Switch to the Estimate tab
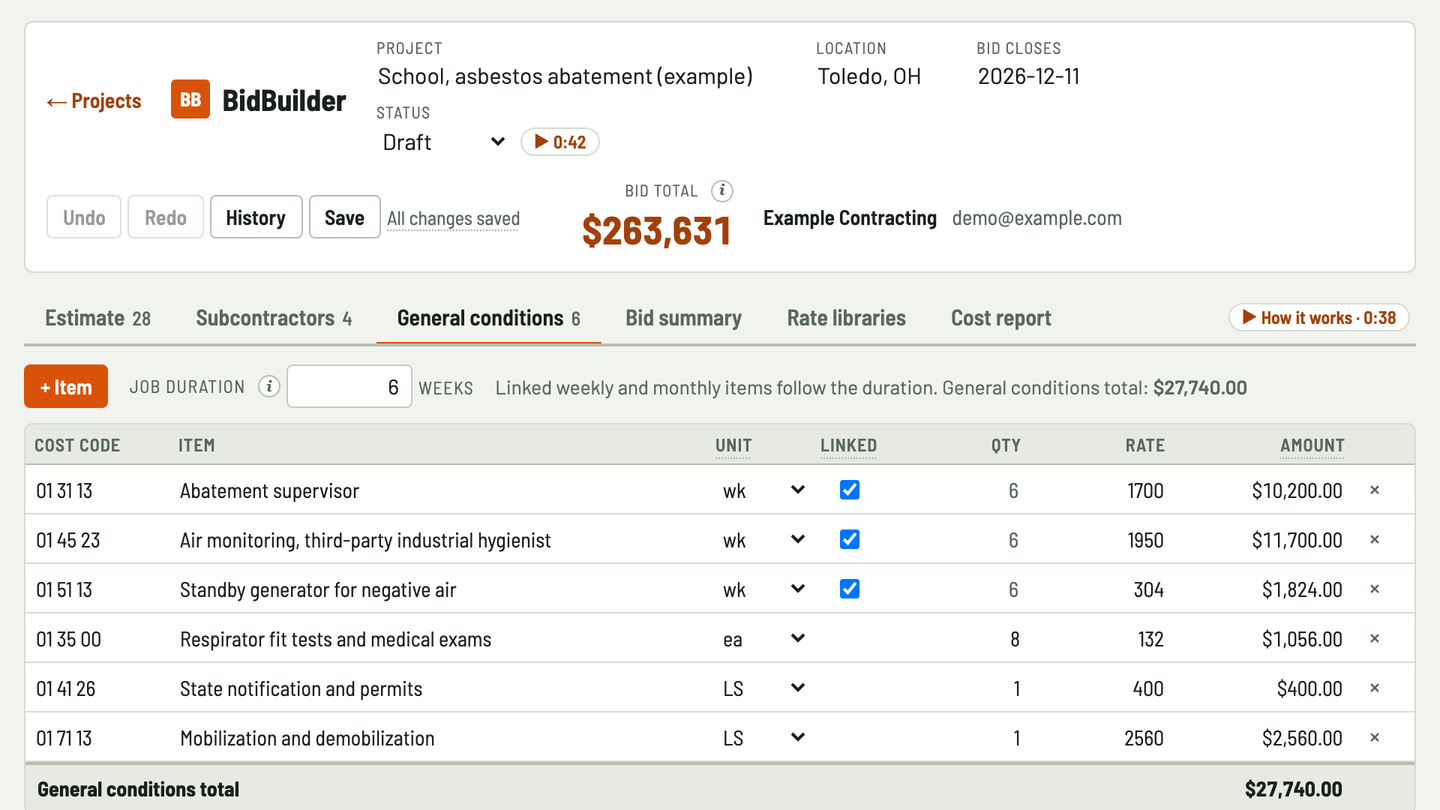The width and height of the screenshot is (1440, 810). point(98,318)
